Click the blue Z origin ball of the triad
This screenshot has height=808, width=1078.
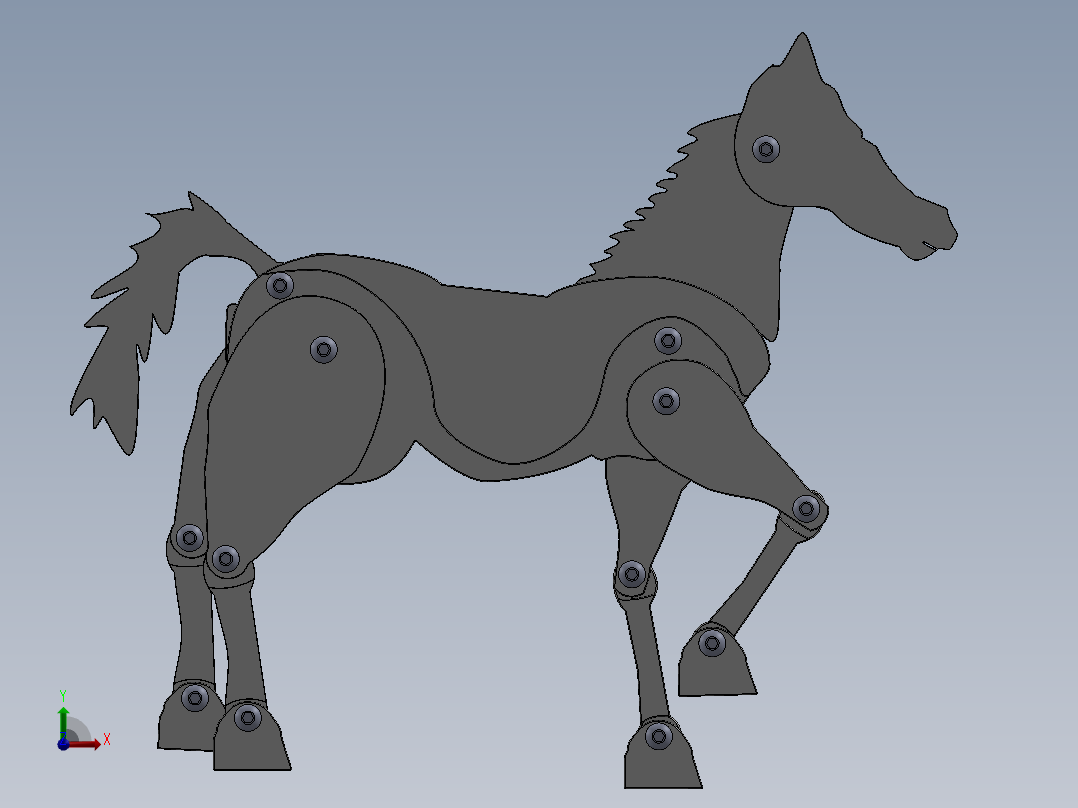point(63,745)
